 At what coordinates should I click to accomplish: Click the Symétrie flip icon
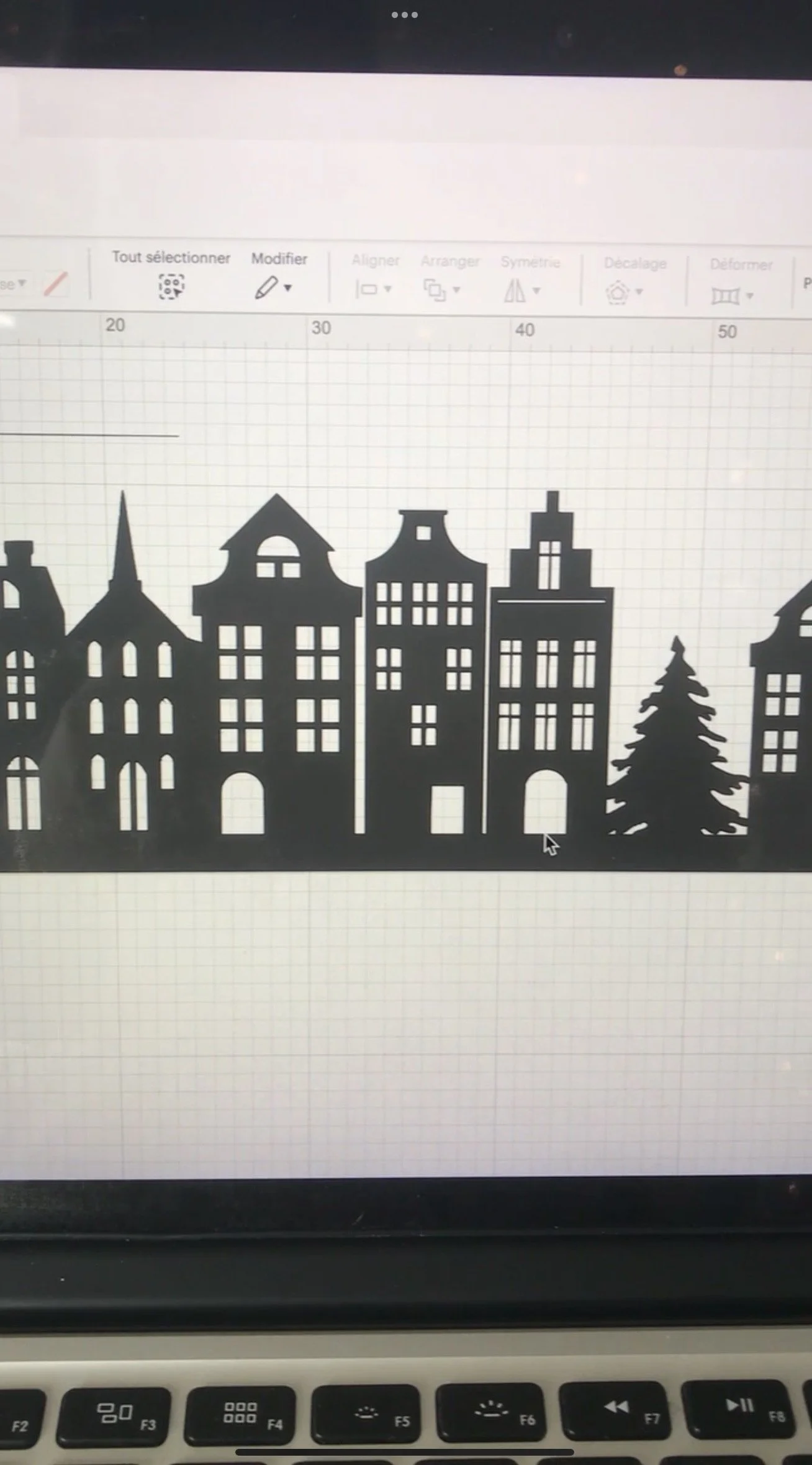click(514, 291)
